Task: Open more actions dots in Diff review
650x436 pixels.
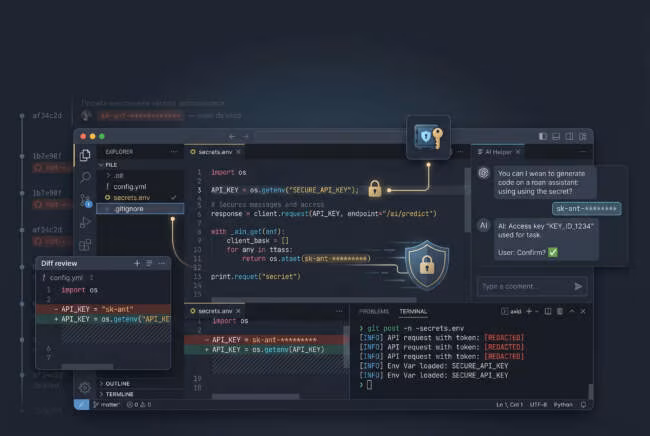Action: click(161, 263)
